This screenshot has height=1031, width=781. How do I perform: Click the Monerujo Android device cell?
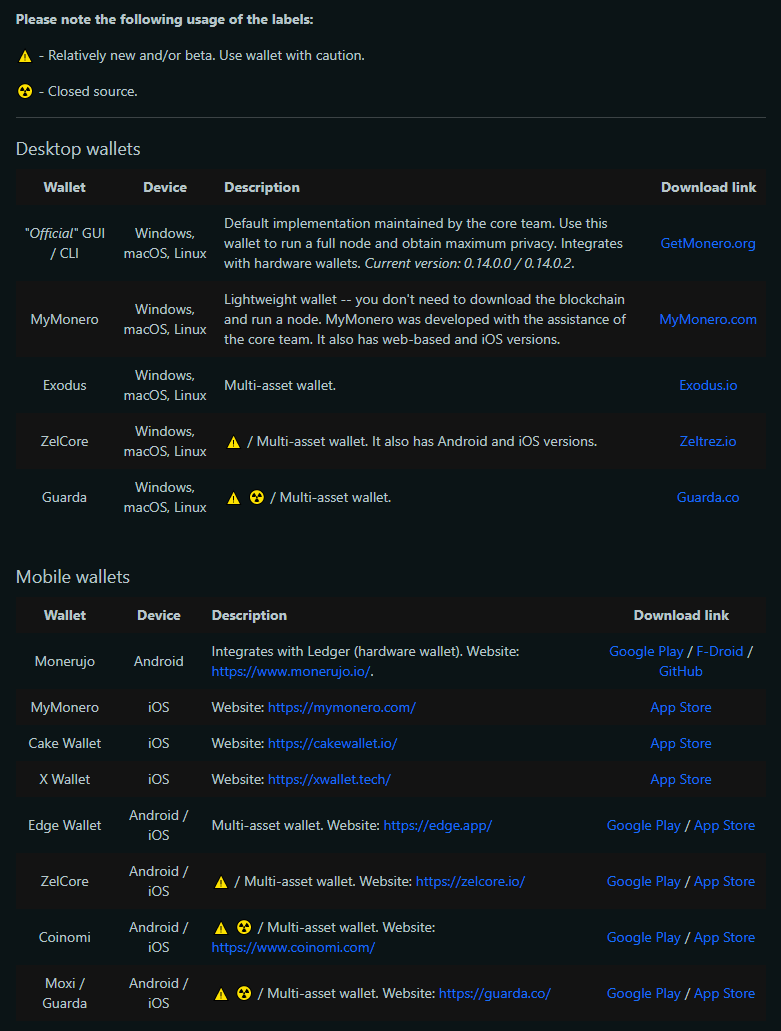tap(158, 661)
